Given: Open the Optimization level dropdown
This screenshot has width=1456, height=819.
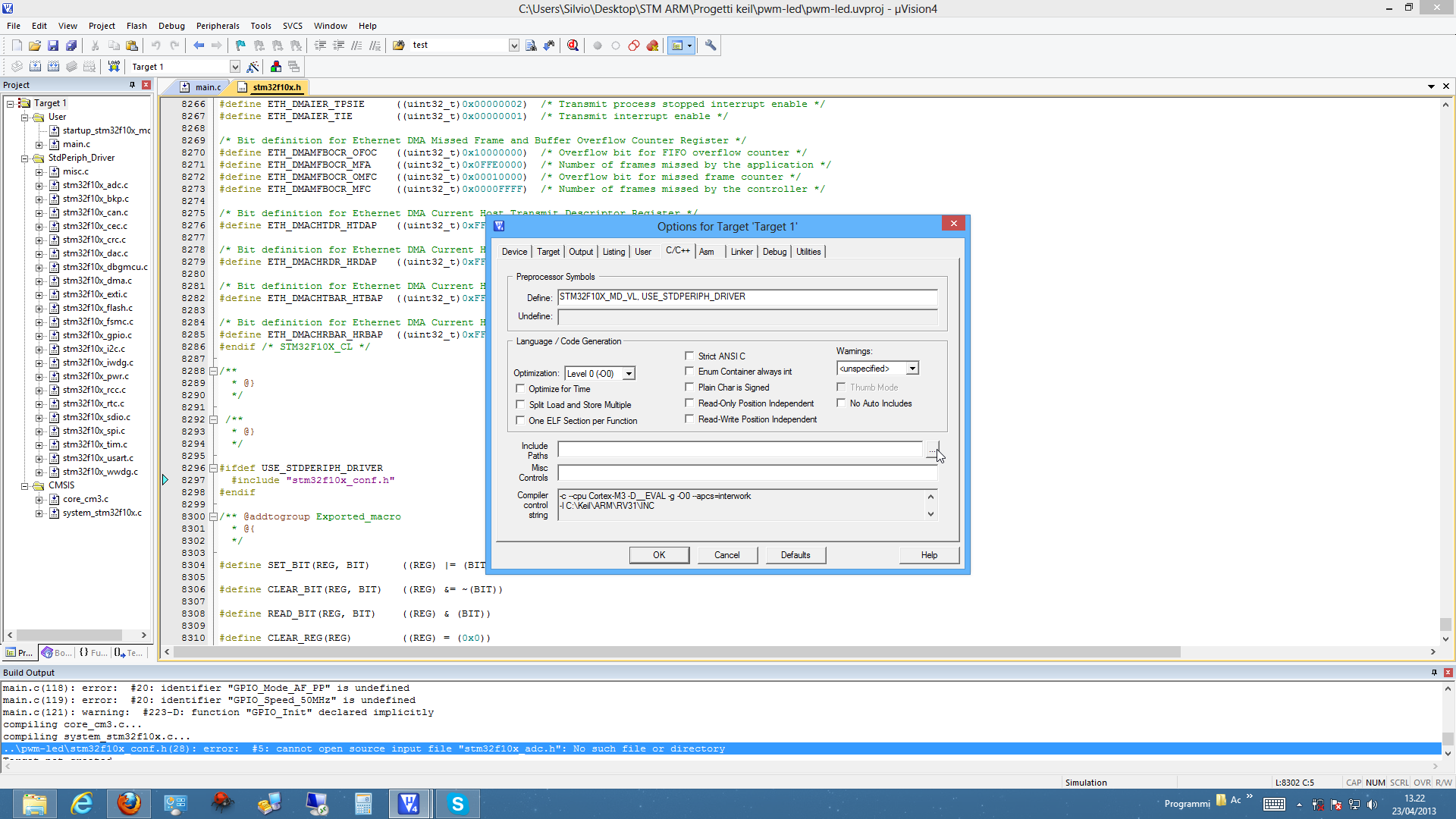Looking at the screenshot, I should (x=629, y=374).
